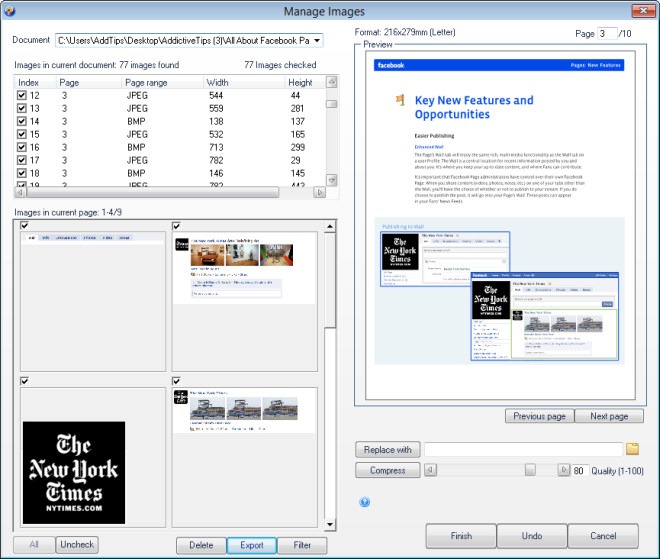Image resolution: width=660 pixels, height=559 pixels.
Task: Select width value 713 in row 16
Action: coord(216,147)
